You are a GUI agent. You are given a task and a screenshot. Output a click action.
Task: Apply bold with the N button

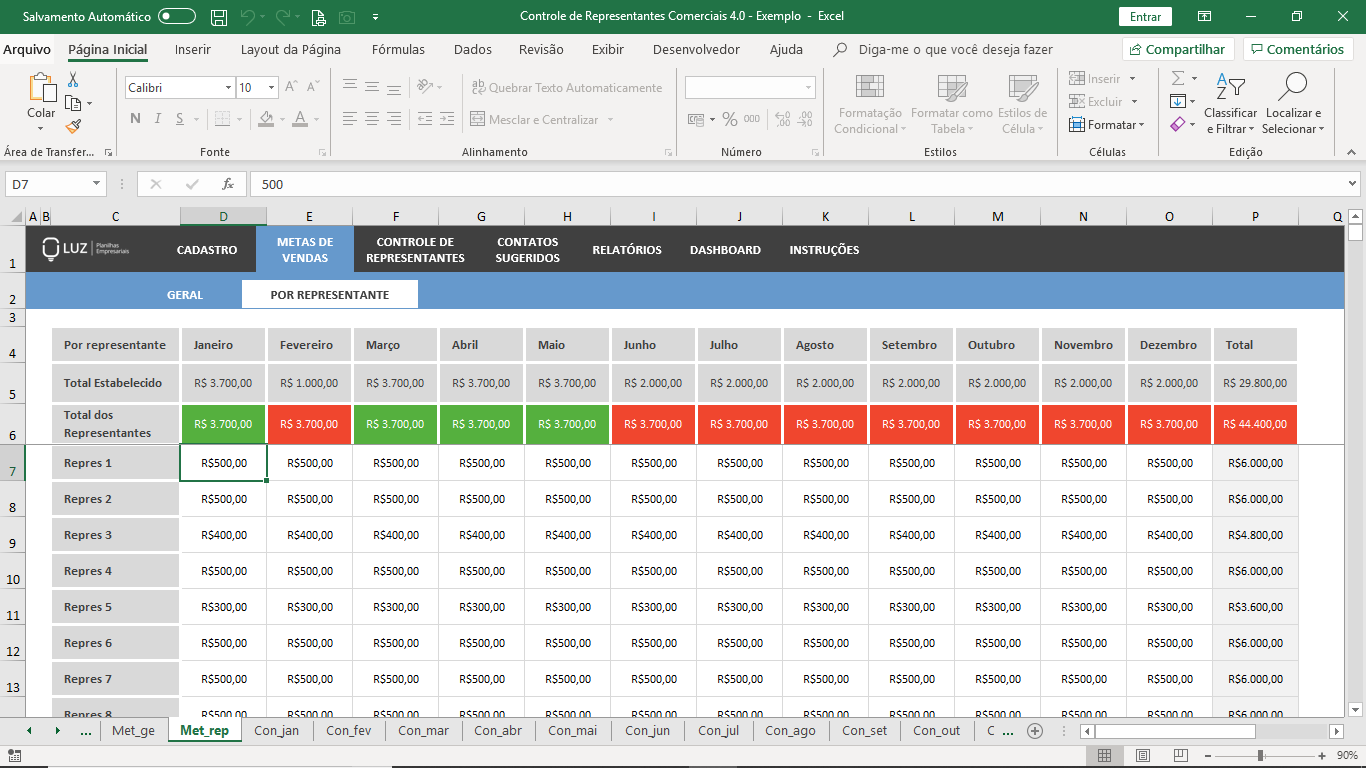[135, 119]
